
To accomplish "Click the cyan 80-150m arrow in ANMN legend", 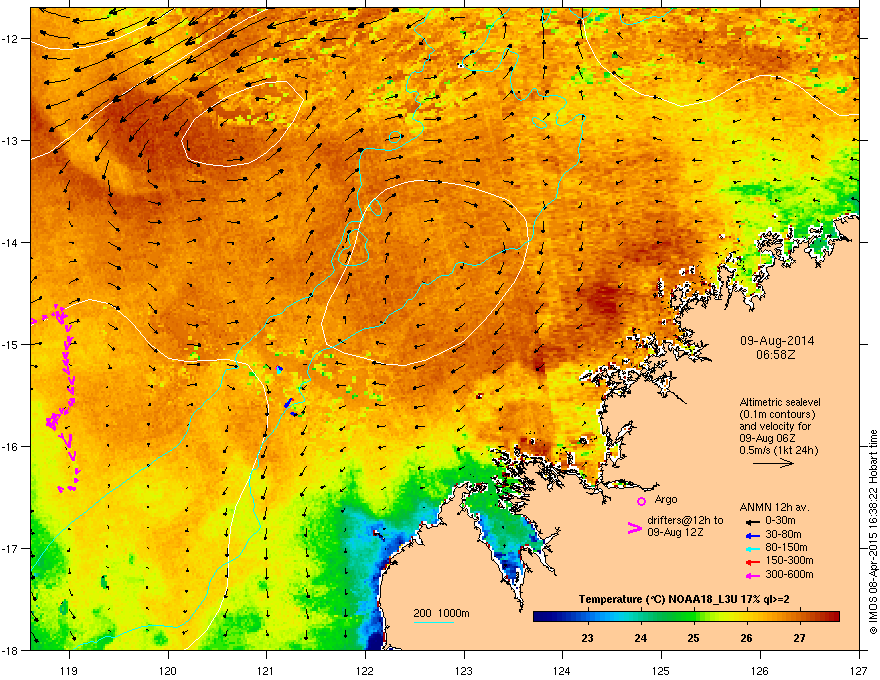I will click(751, 548).
